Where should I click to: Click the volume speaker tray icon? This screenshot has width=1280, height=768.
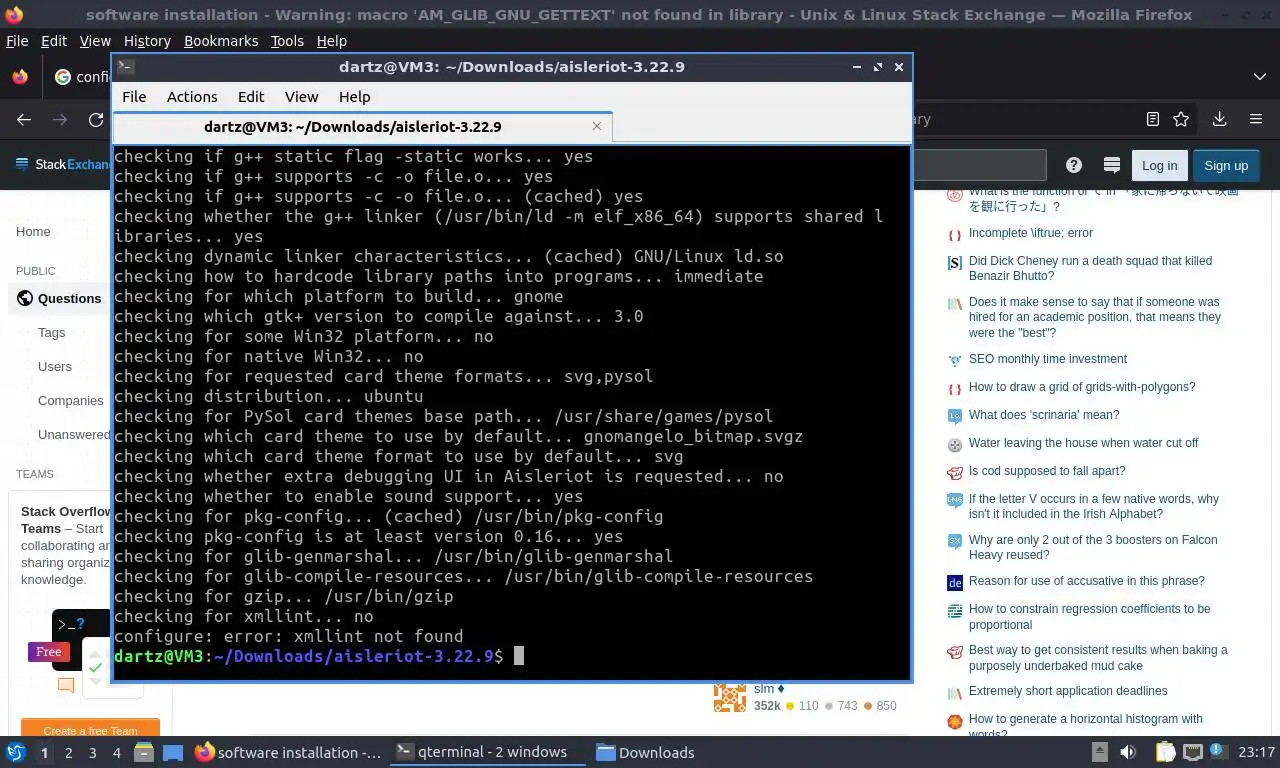coord(1128,752)
